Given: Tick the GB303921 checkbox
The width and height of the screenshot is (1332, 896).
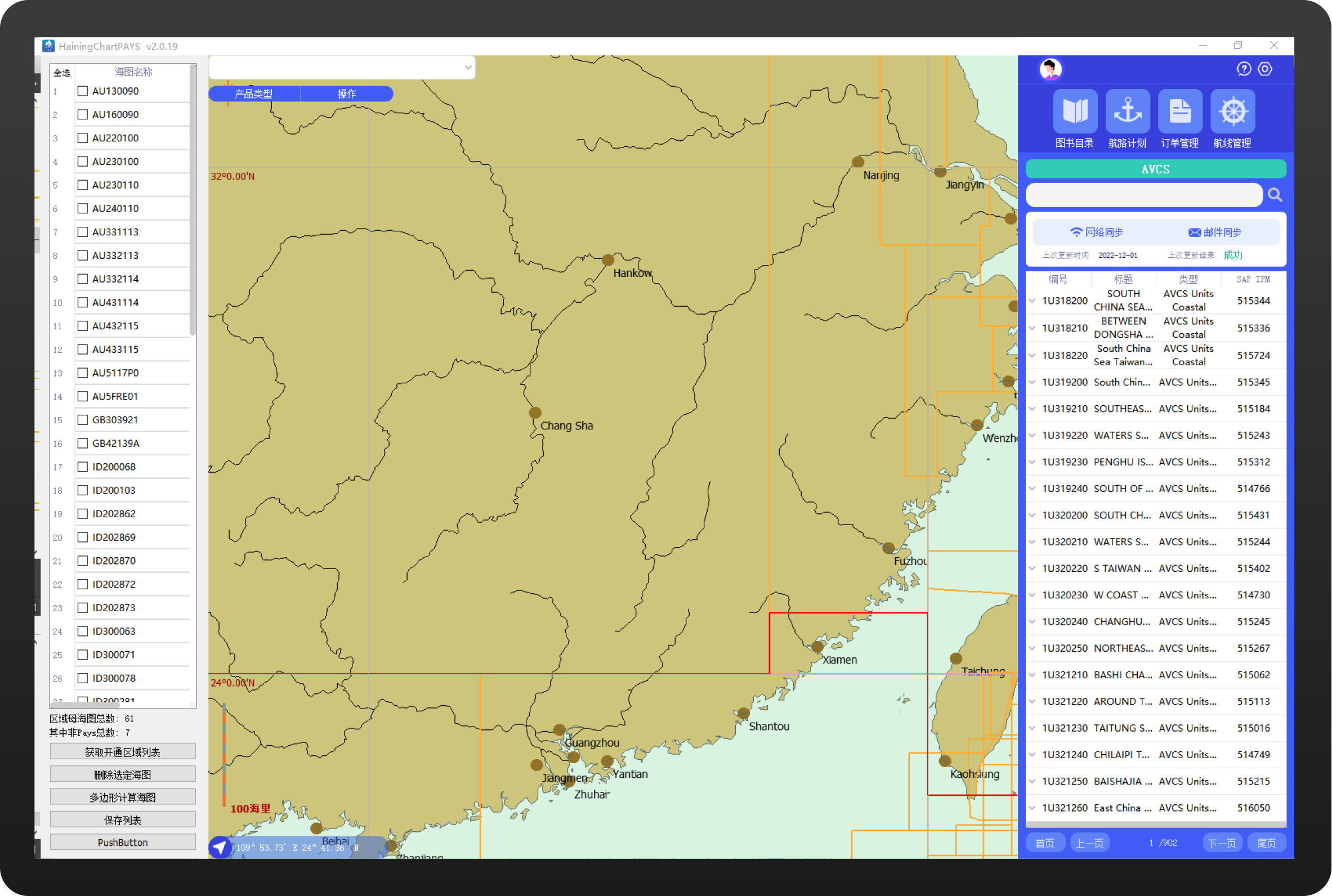Looking at the screenshot, I should pyautogui.click(x=83, y=420).
